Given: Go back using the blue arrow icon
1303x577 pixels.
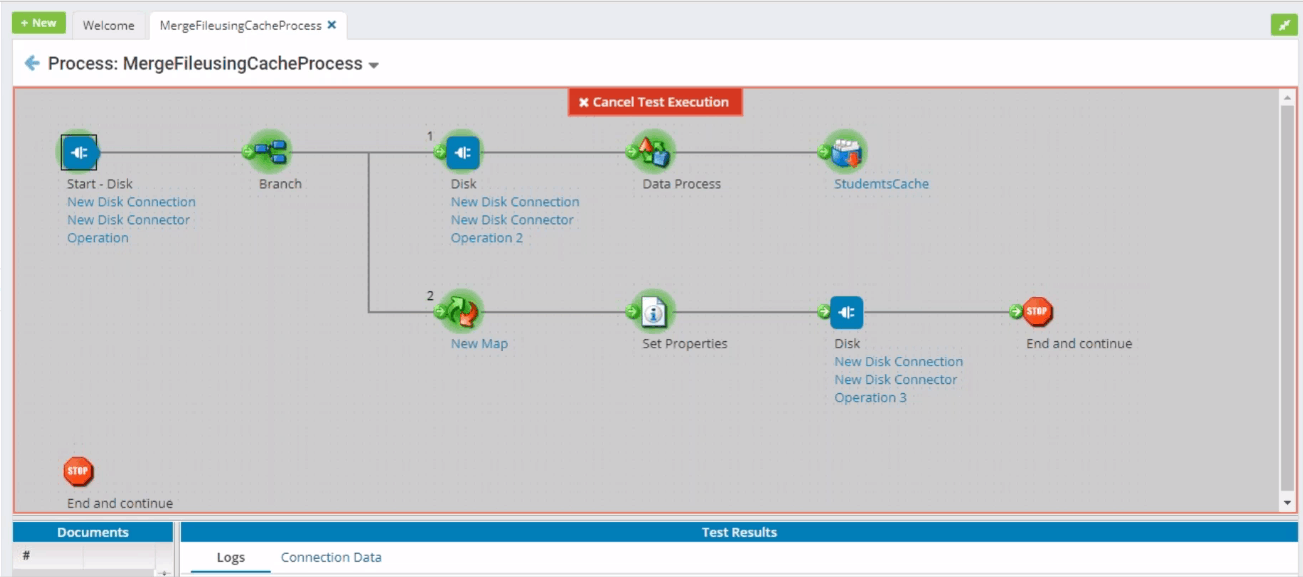Looking at the screenshot, I should tap(32, 63).
